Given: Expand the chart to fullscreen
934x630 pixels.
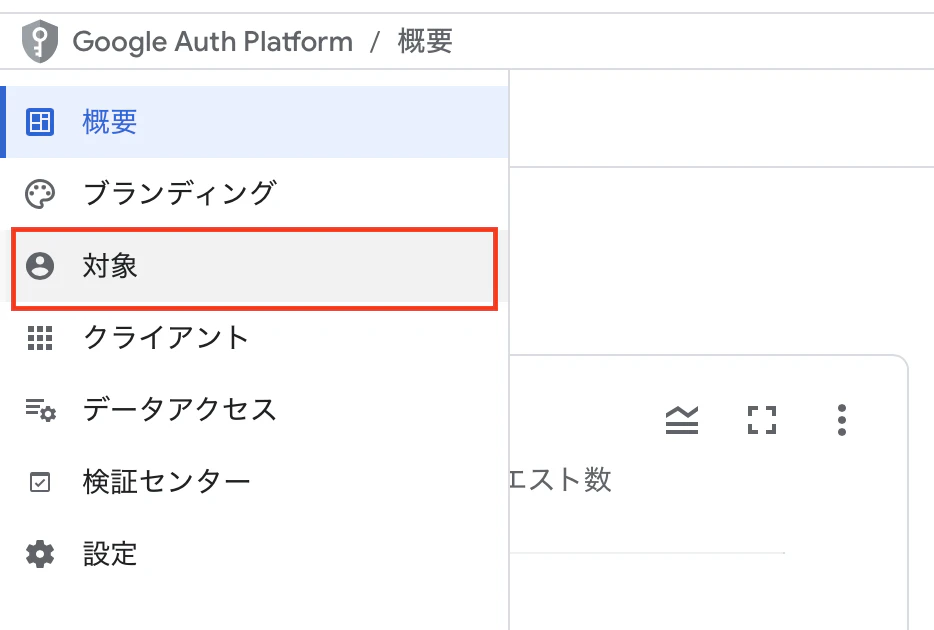Looking at the screenshot, I should coord(762,420).
